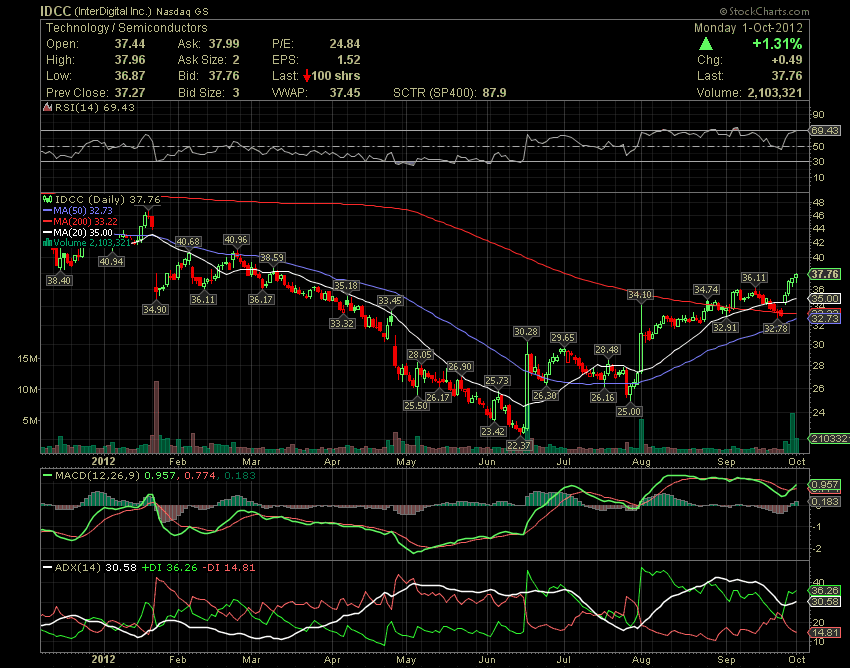Click the SCTR (SP400) score 87.9
850x668 pixels.
tap(494, 93)
